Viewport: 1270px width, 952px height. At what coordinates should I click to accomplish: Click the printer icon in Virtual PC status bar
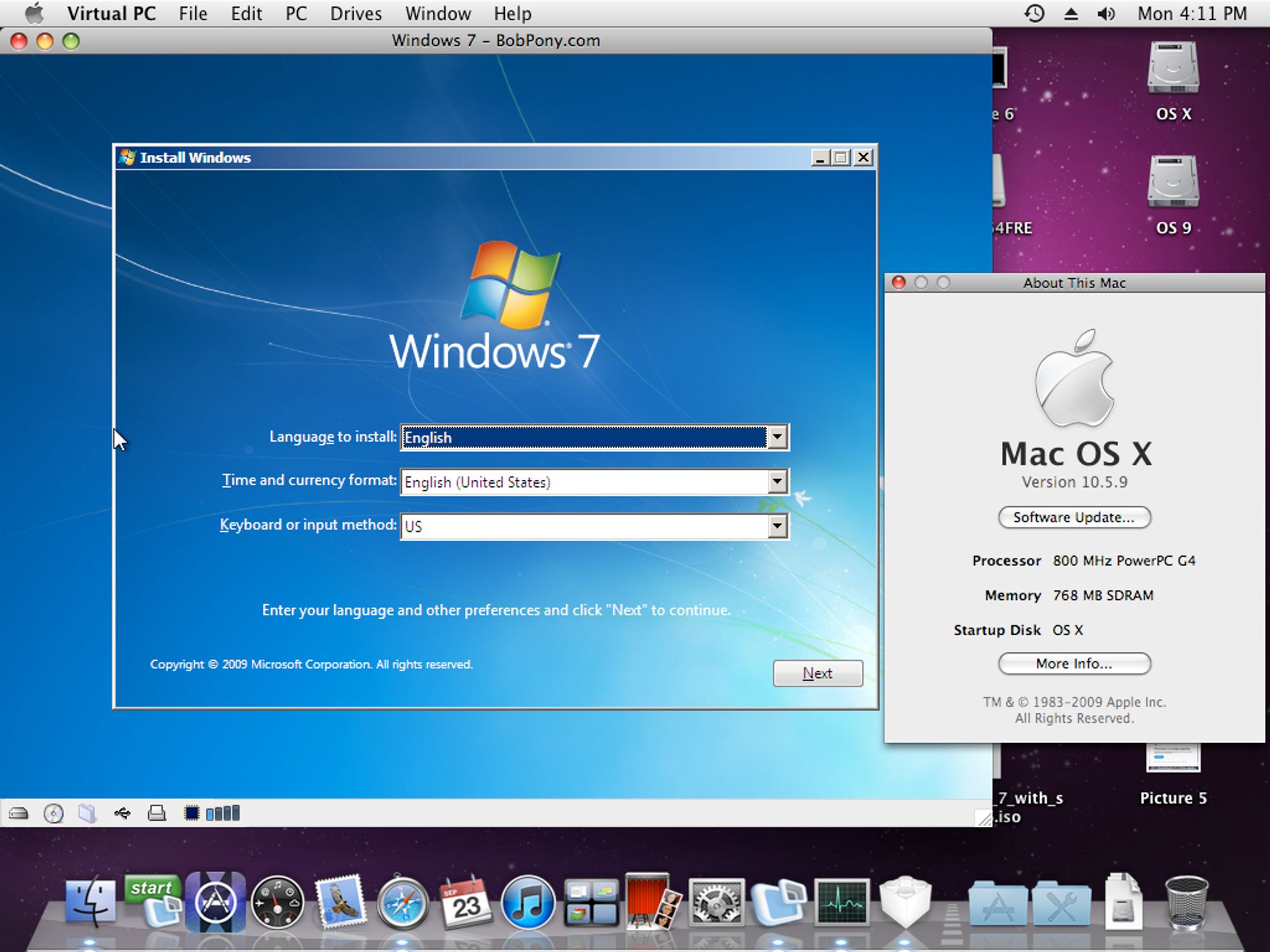(157, 813)
